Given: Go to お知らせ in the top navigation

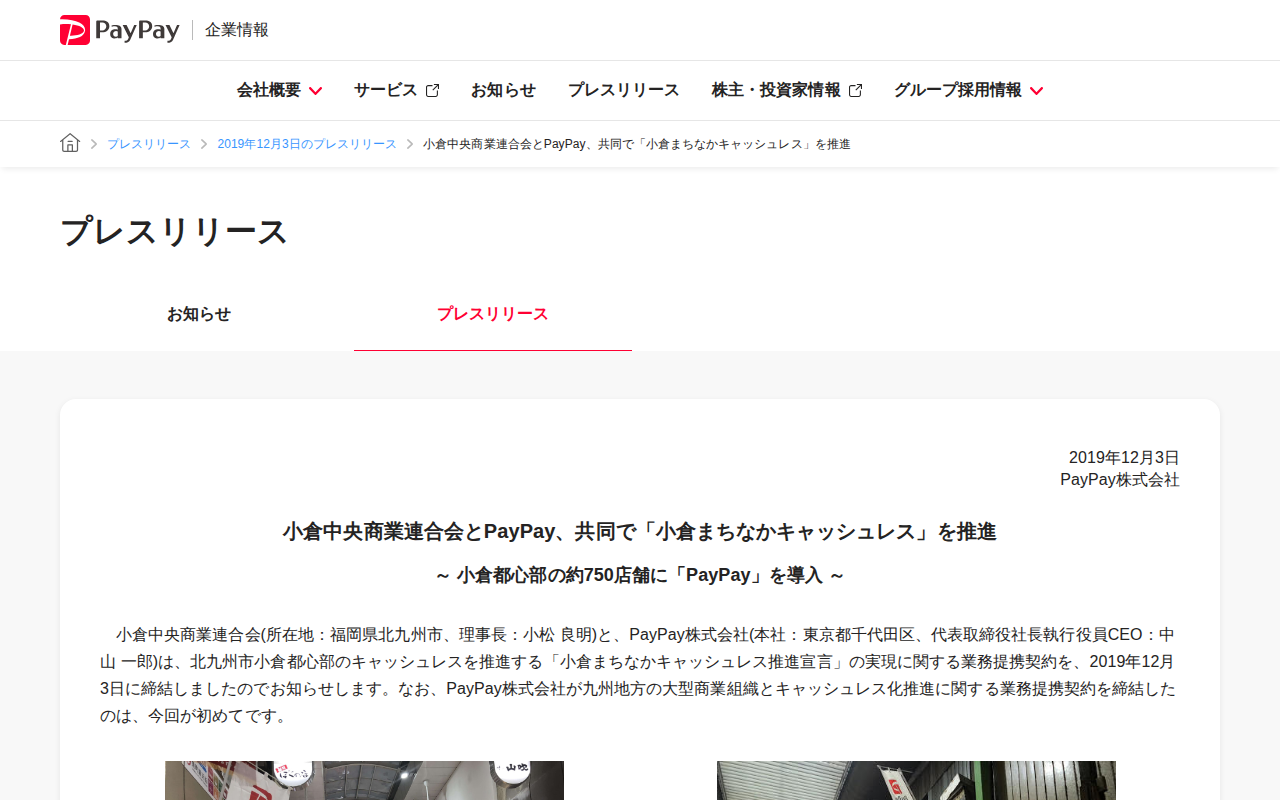Looking at the screenshot, I should [503, 90].
